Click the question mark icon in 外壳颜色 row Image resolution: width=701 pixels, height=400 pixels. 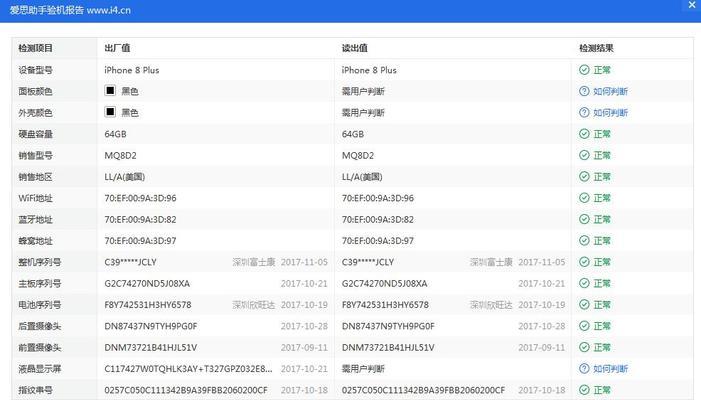584,112
